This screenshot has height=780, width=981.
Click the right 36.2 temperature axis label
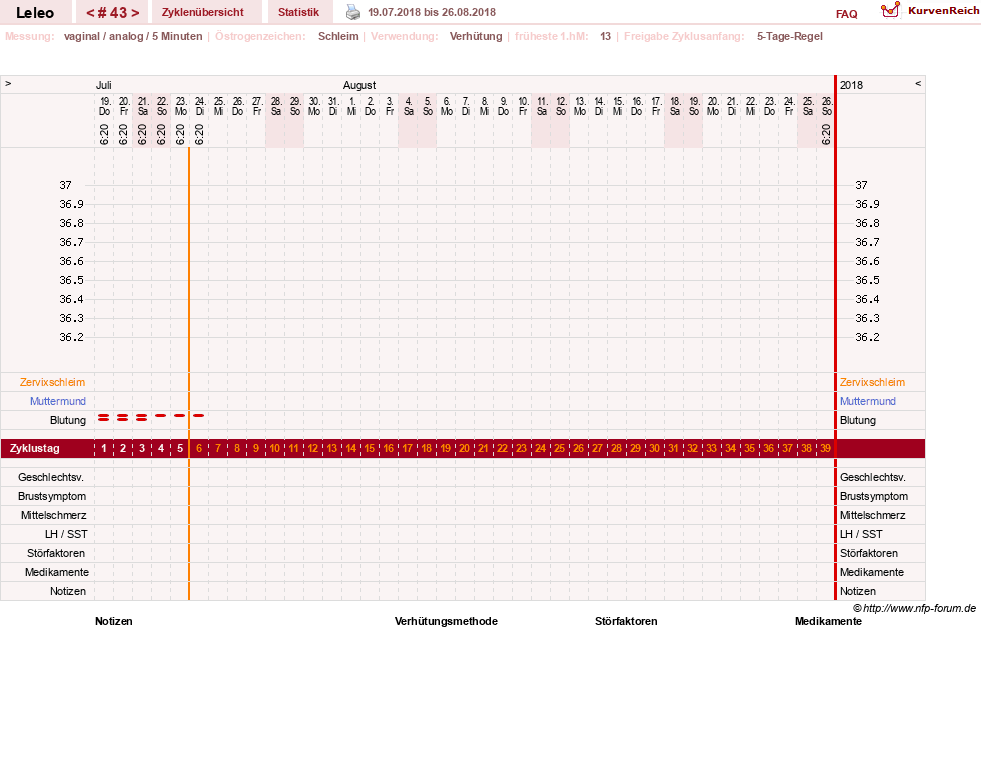pos(867,337)
